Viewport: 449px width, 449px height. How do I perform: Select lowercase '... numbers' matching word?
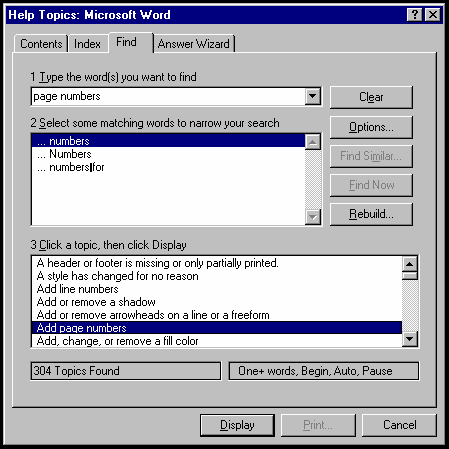pos(168,141)
